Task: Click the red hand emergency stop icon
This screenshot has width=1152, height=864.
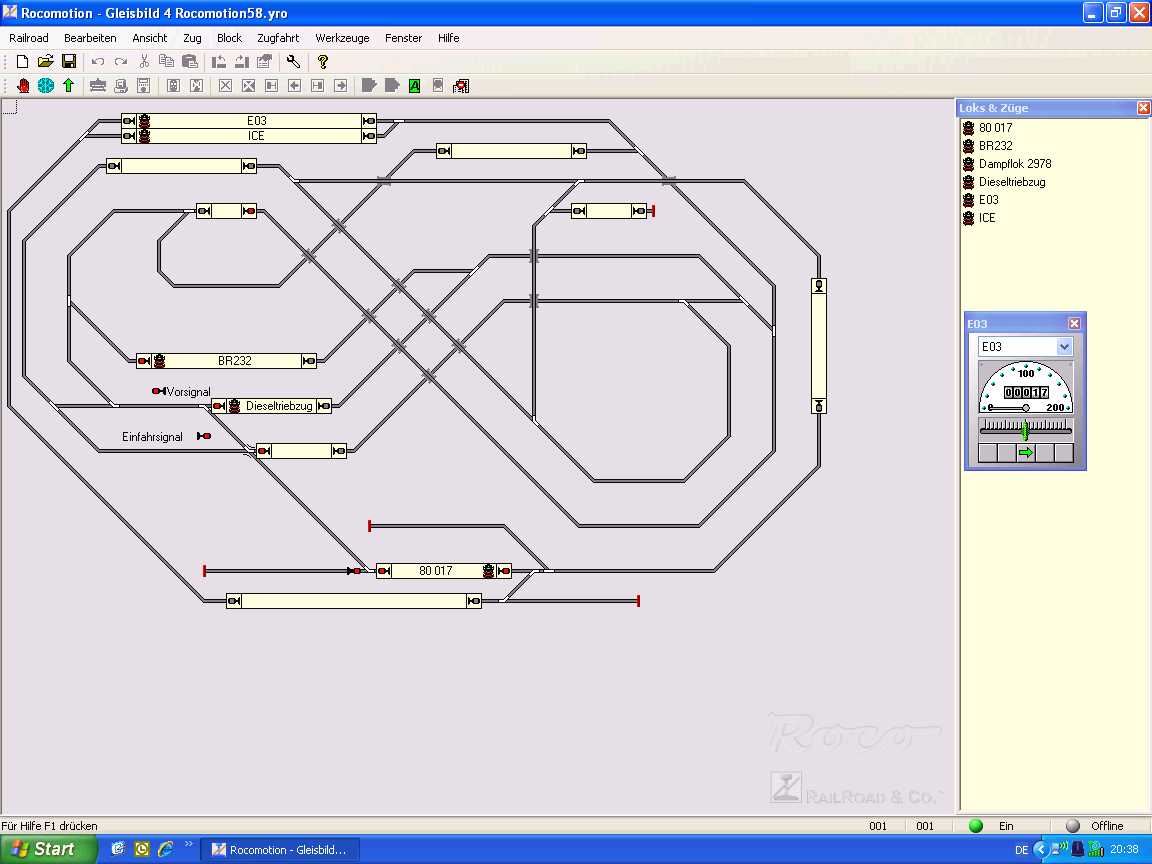Action: pyautogui.click(x=23, y=86)
